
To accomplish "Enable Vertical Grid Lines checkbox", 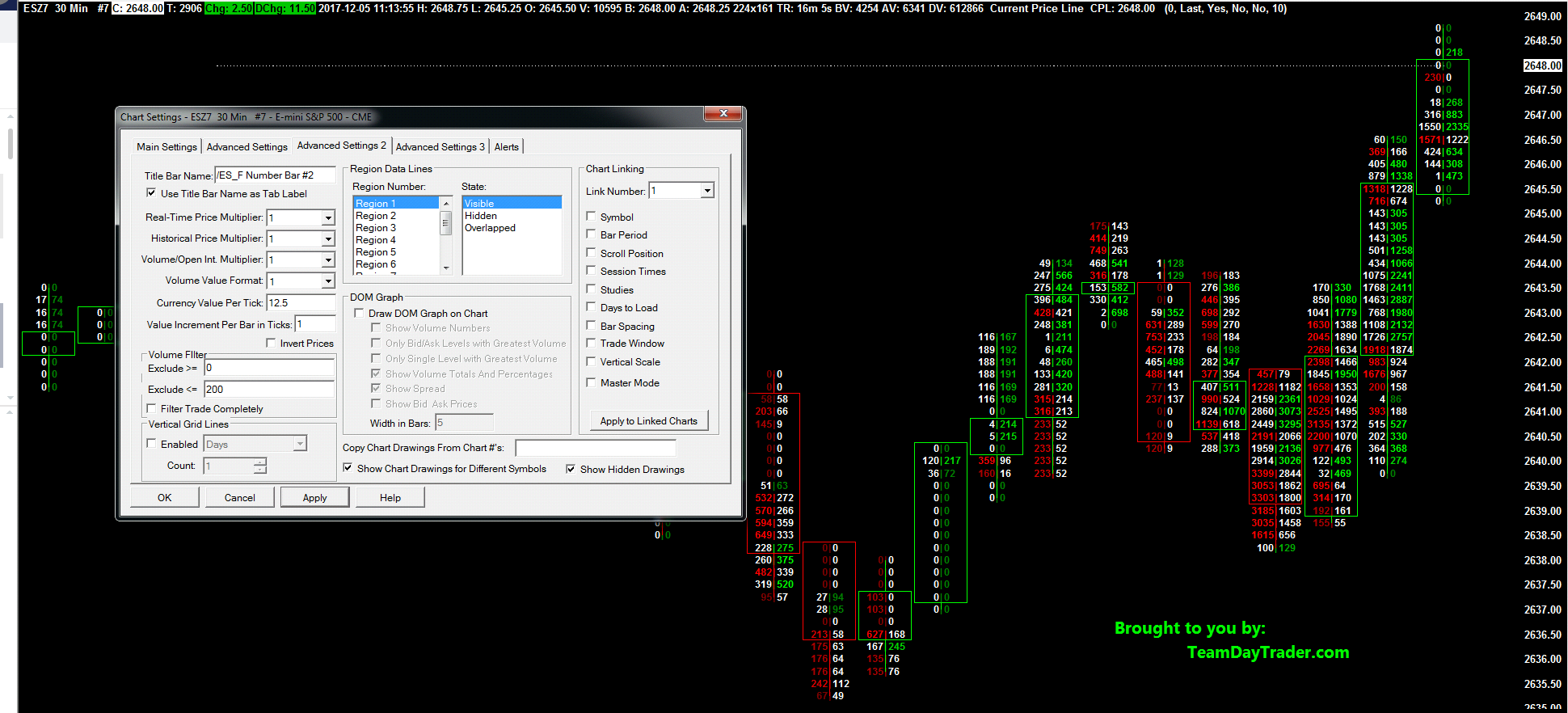I will tap(151, 444).
